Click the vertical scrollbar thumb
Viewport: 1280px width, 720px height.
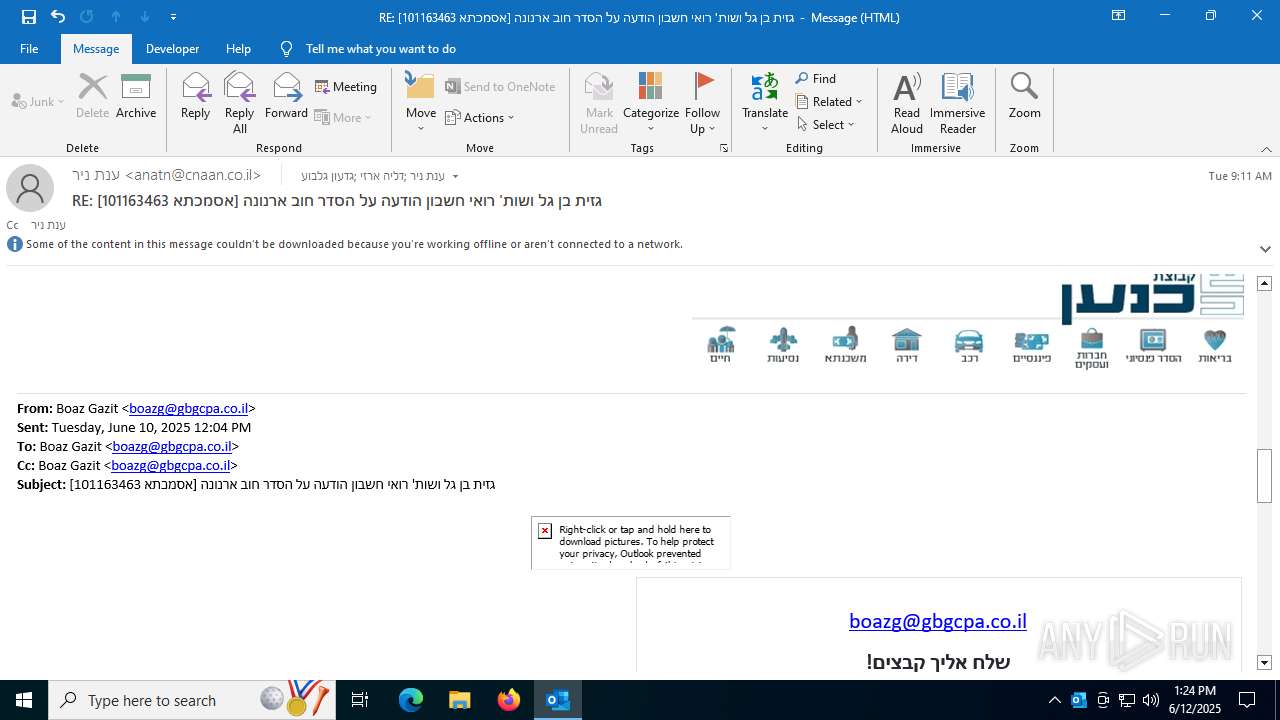(x=1264, y=475)
